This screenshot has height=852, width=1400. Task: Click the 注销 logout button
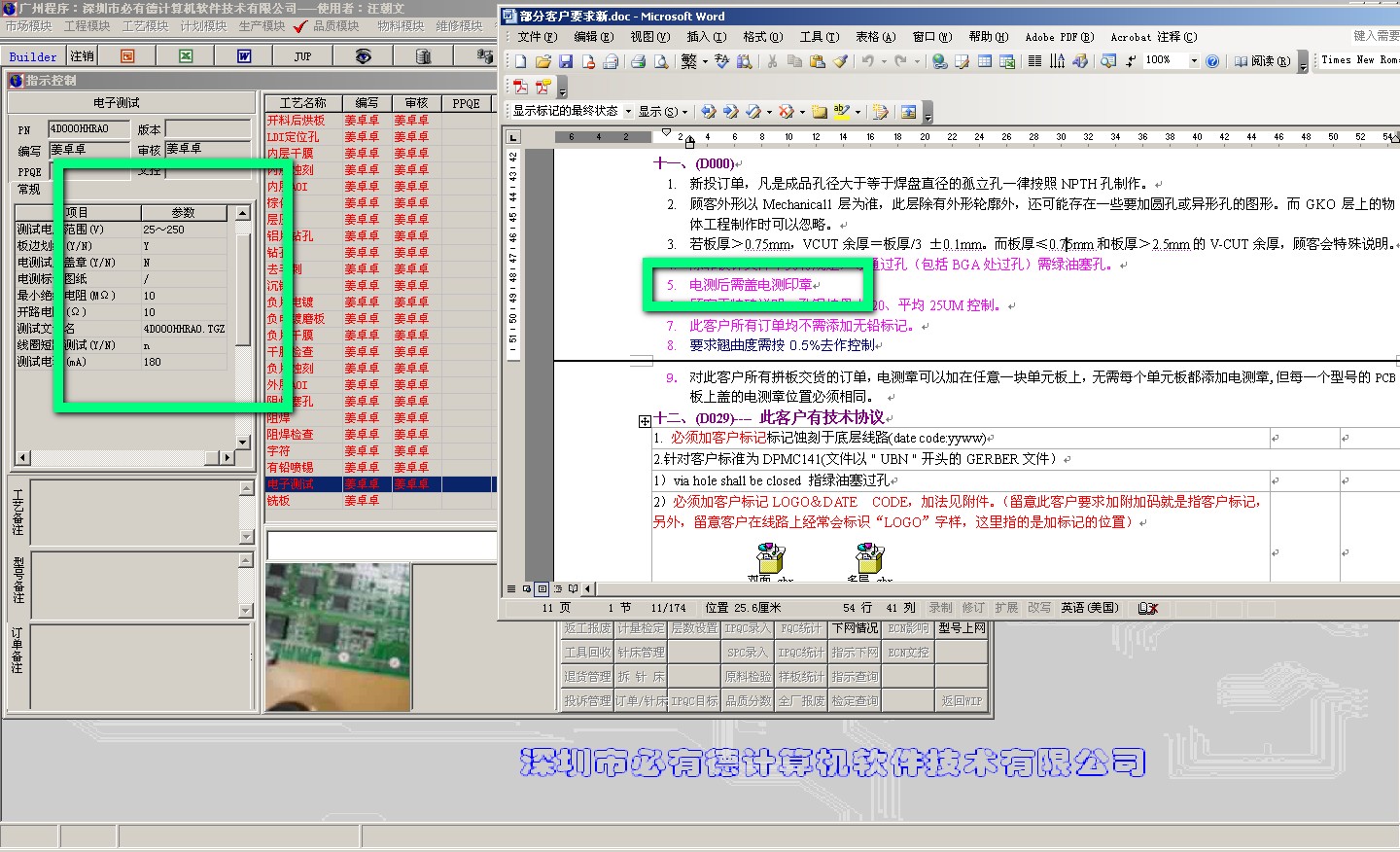coord(83,56)
